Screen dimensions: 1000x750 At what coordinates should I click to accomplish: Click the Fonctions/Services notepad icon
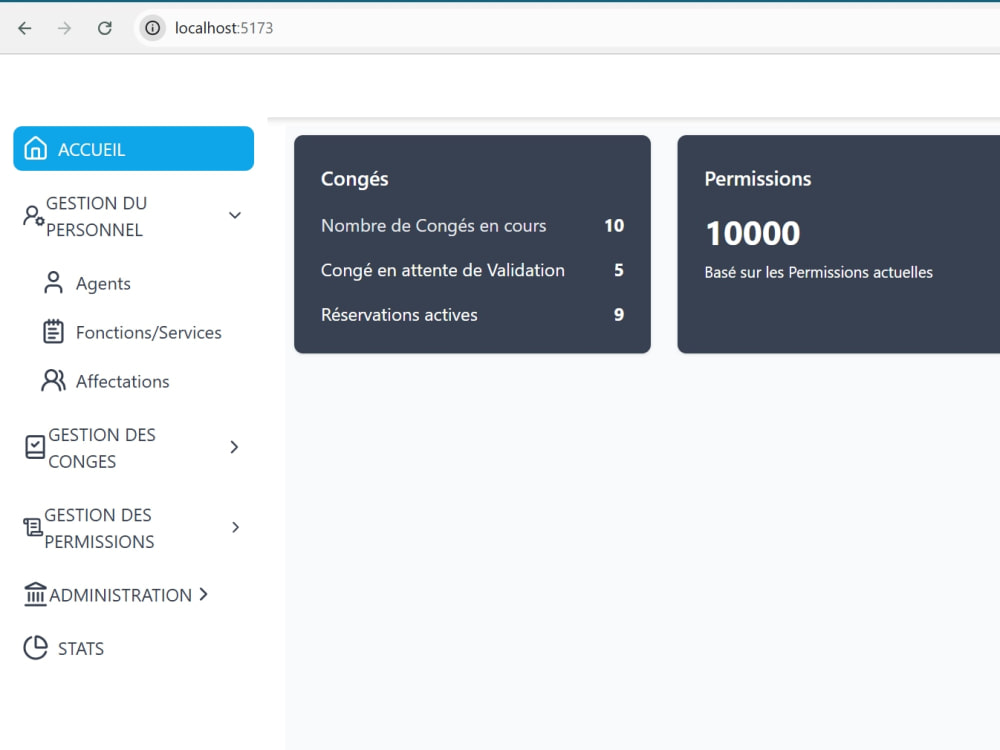pos(54,332)
